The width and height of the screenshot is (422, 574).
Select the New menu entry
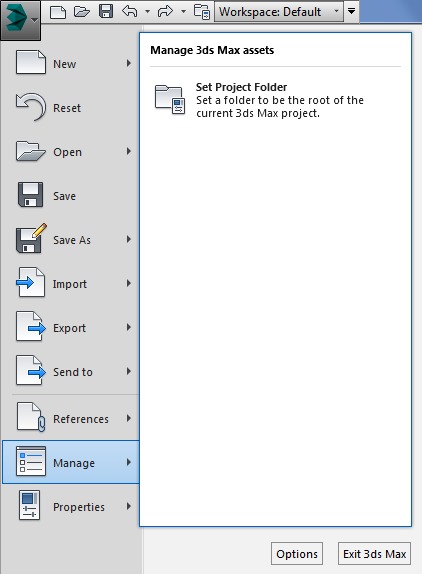pos(70,63)
